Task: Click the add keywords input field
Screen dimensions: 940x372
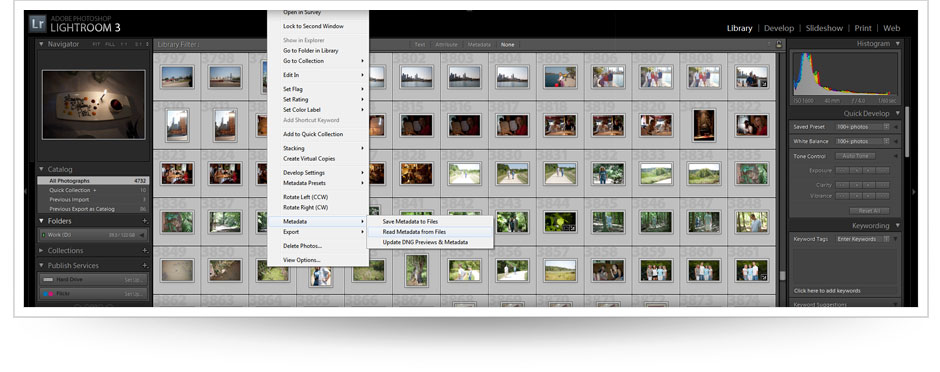Action: (x=845, y=291)
